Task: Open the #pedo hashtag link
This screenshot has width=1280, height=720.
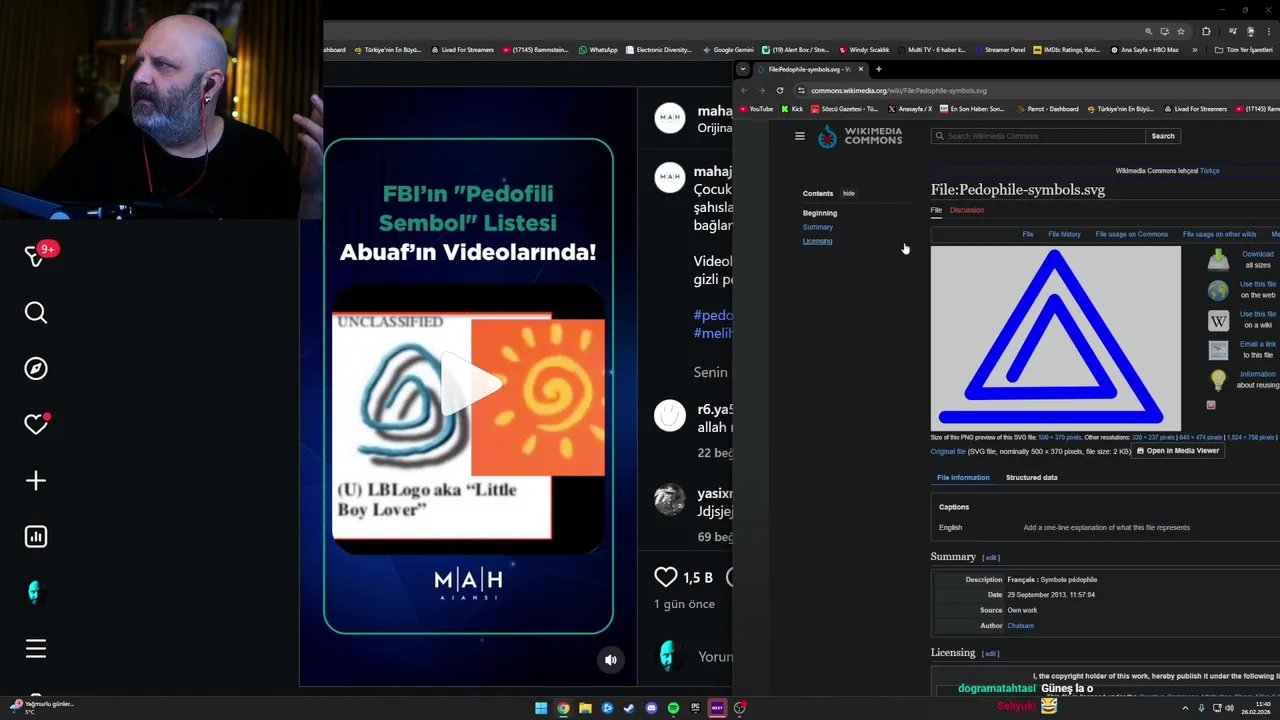Action: tap(713, 315)
